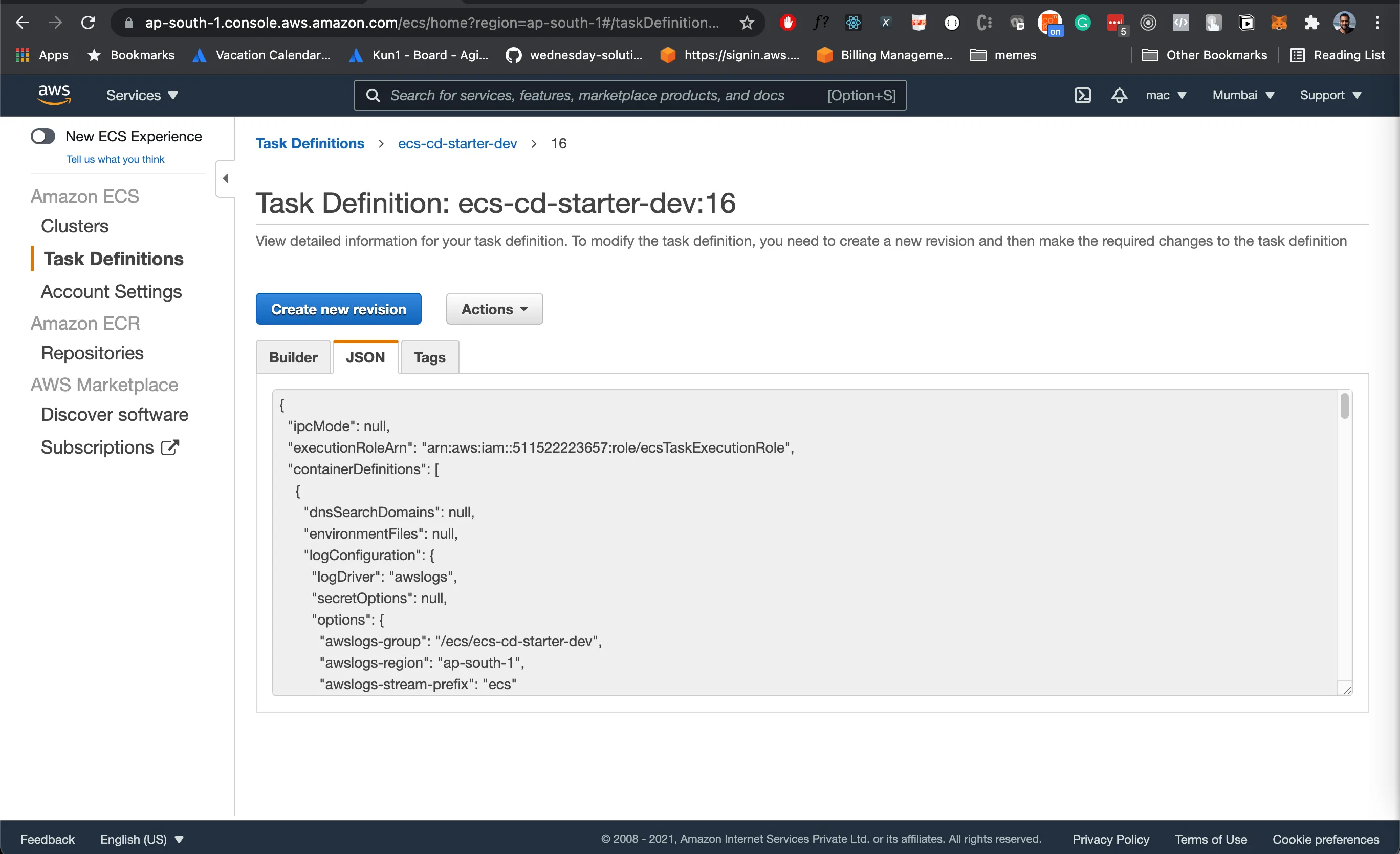Open the Privacy Policy link
The width and height of the screenshot is (1400, 854).
point(1110,839)
